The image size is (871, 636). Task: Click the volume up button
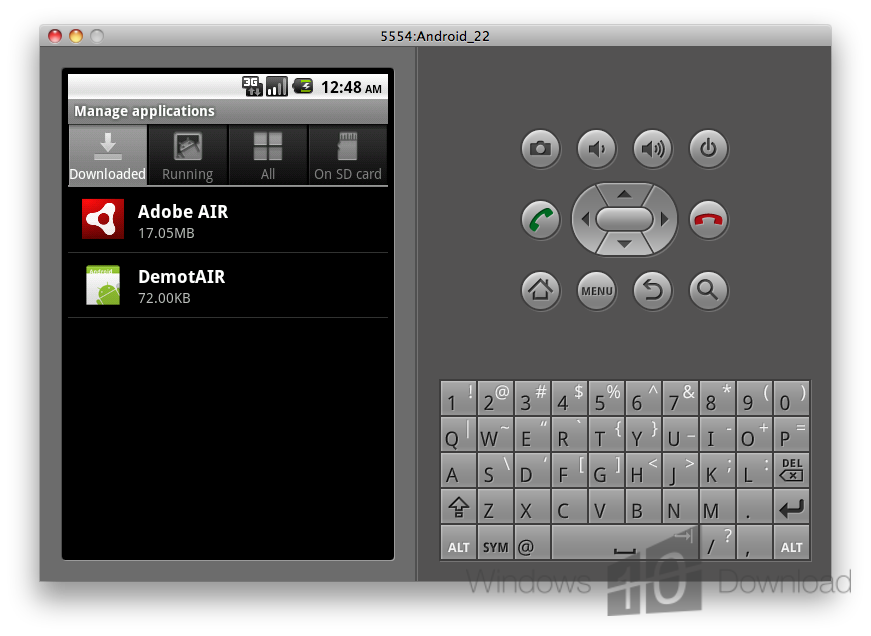[653, 149]
